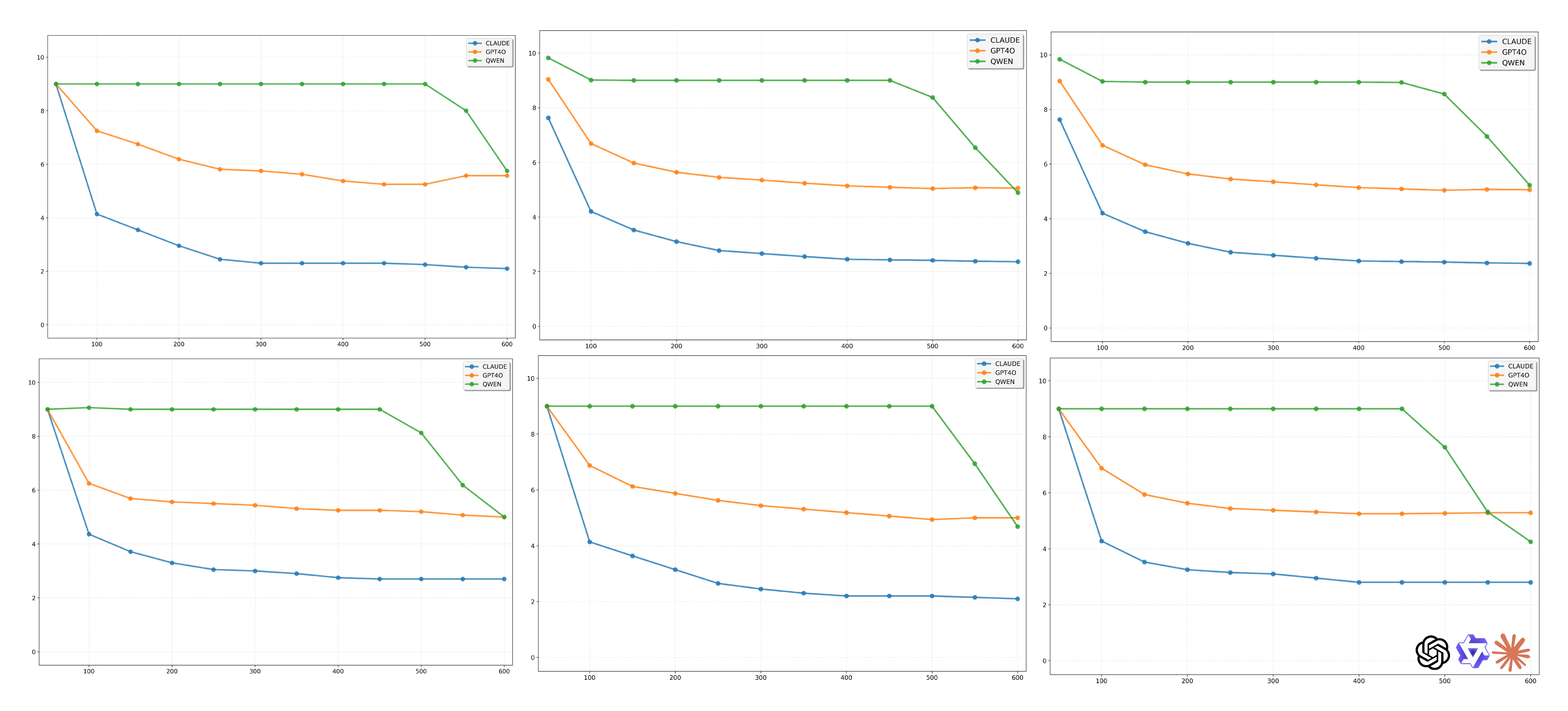Click blue CLAUDE point at 100, top-left chart

pyautogui.click(x=97, y=214)
